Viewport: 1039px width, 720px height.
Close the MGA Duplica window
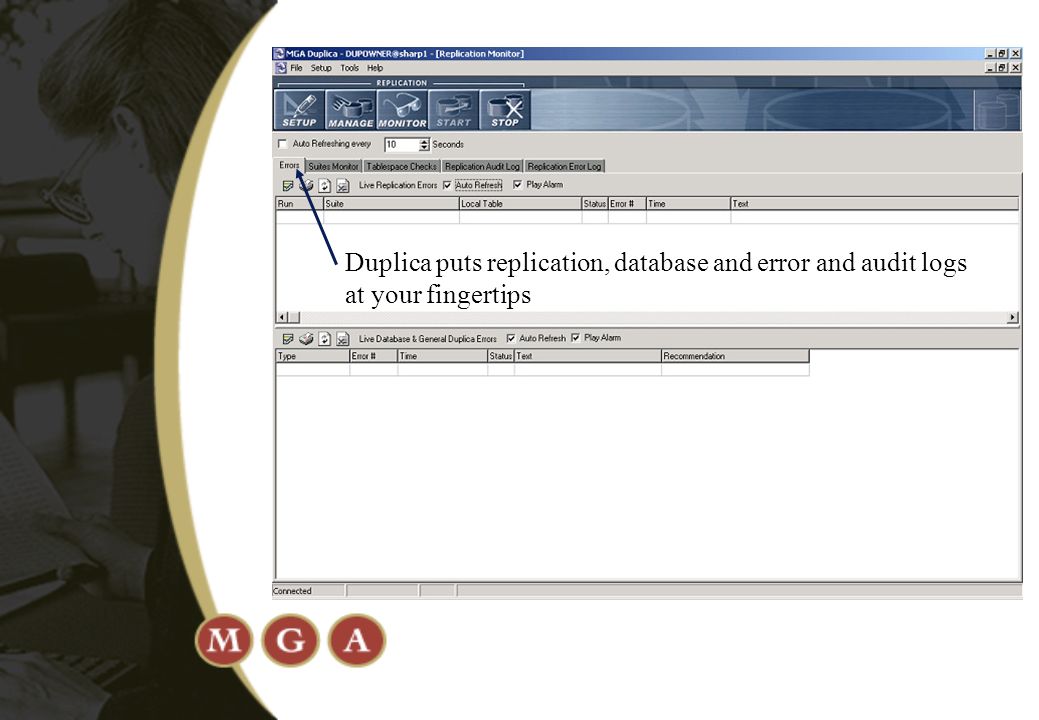[1014, 54]
